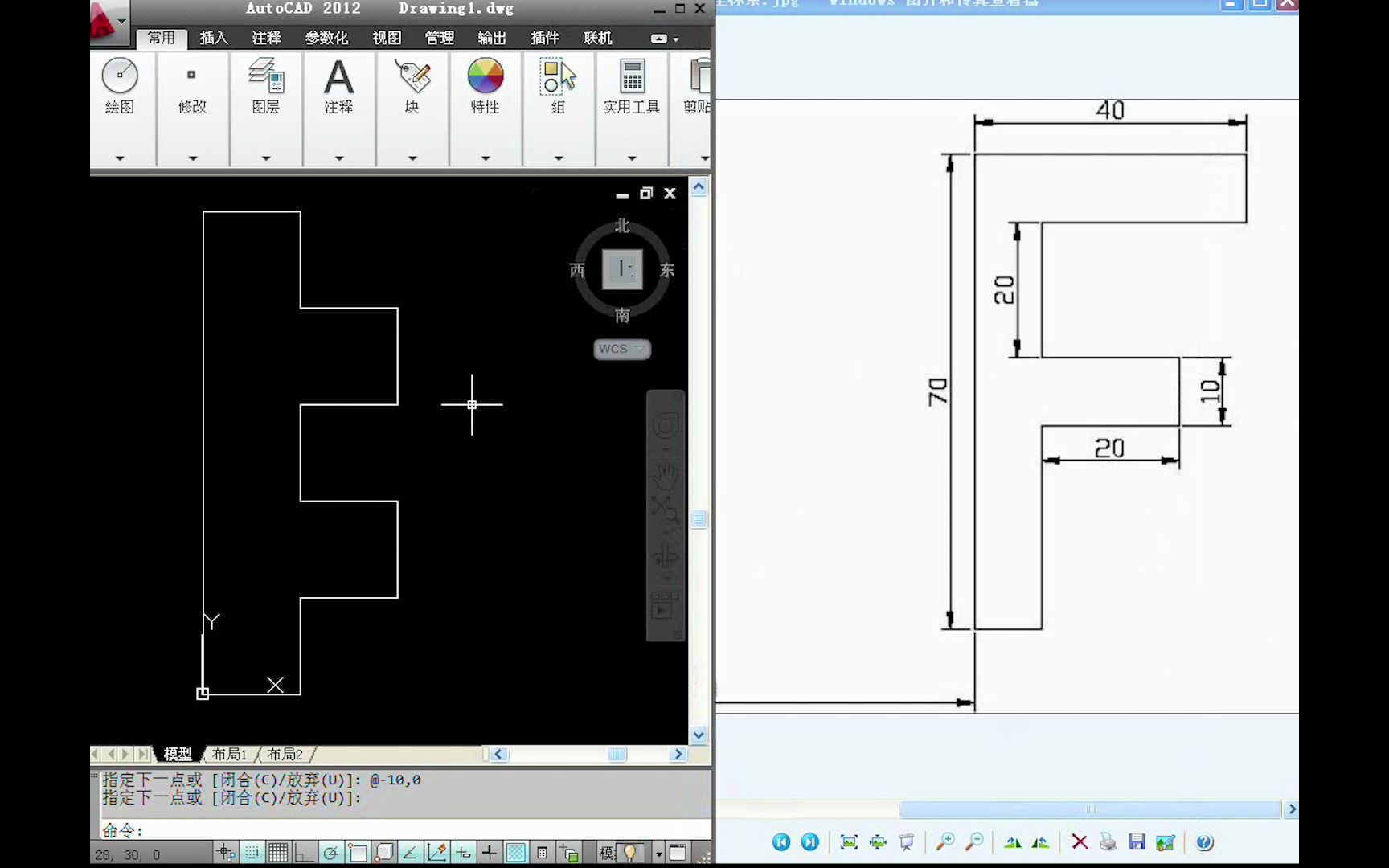
Task: Toggle polar tracking in status bar
Action: click(330, 853)
